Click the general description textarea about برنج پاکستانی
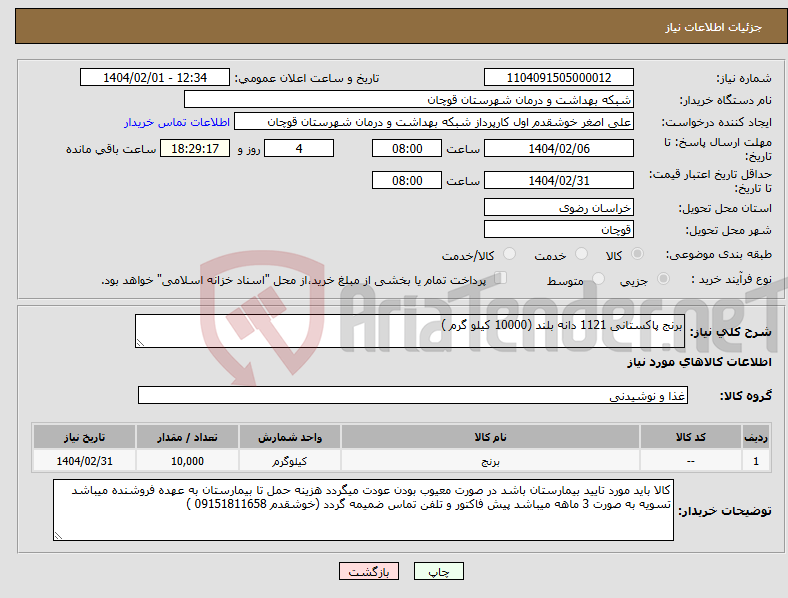 click(x=410, y=331)
